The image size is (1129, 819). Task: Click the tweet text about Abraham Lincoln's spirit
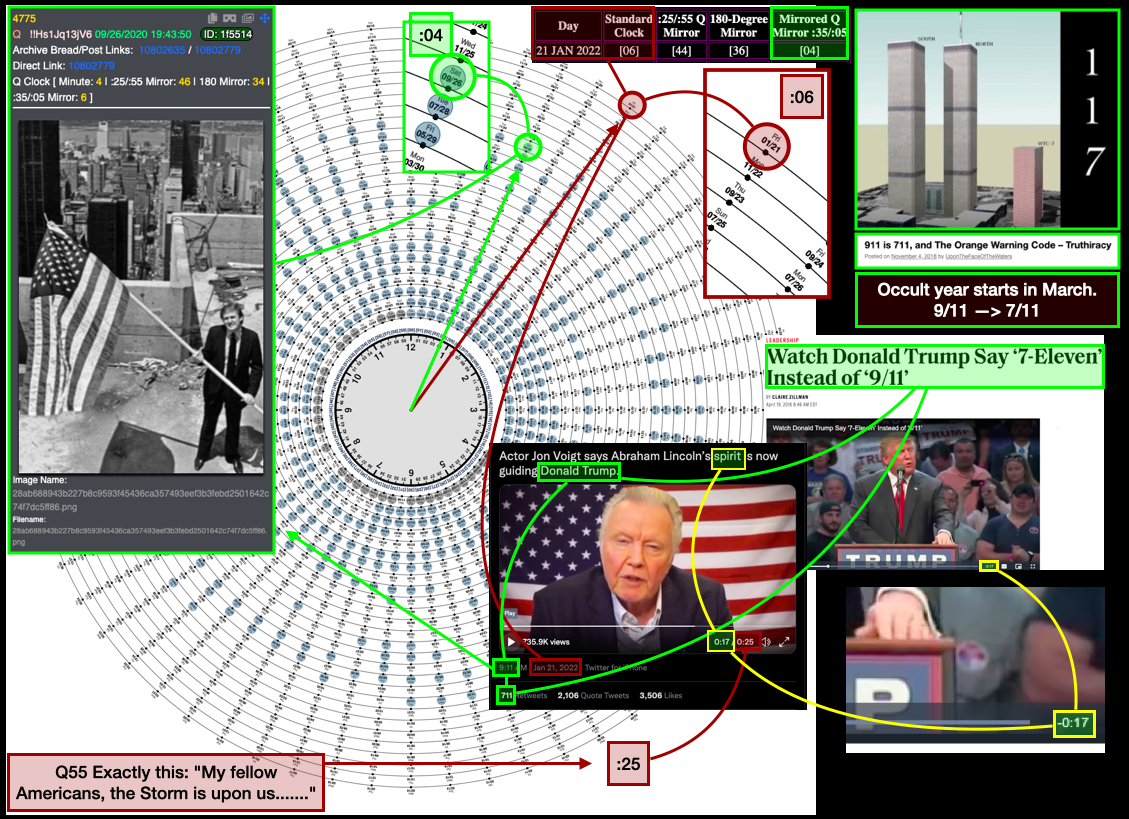point(639,463)
